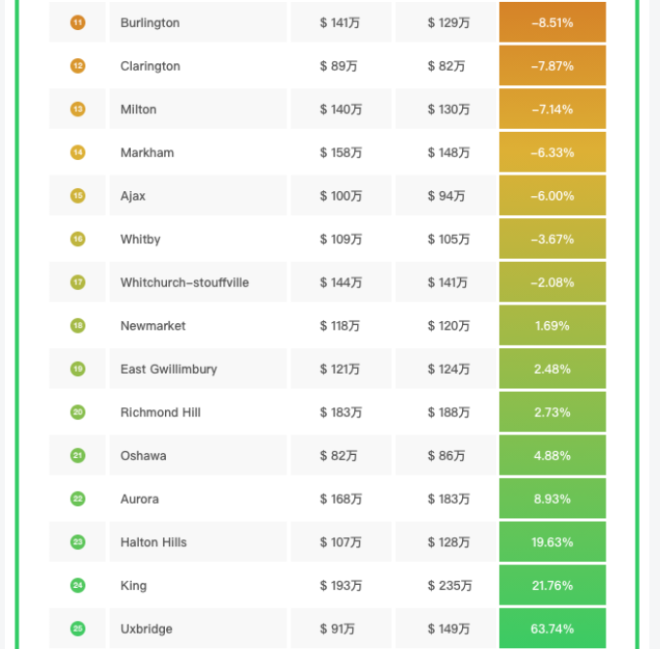This screenshot has width=660, height=649.
Task: Open the Clarington city name
Action: click(150, 66)
